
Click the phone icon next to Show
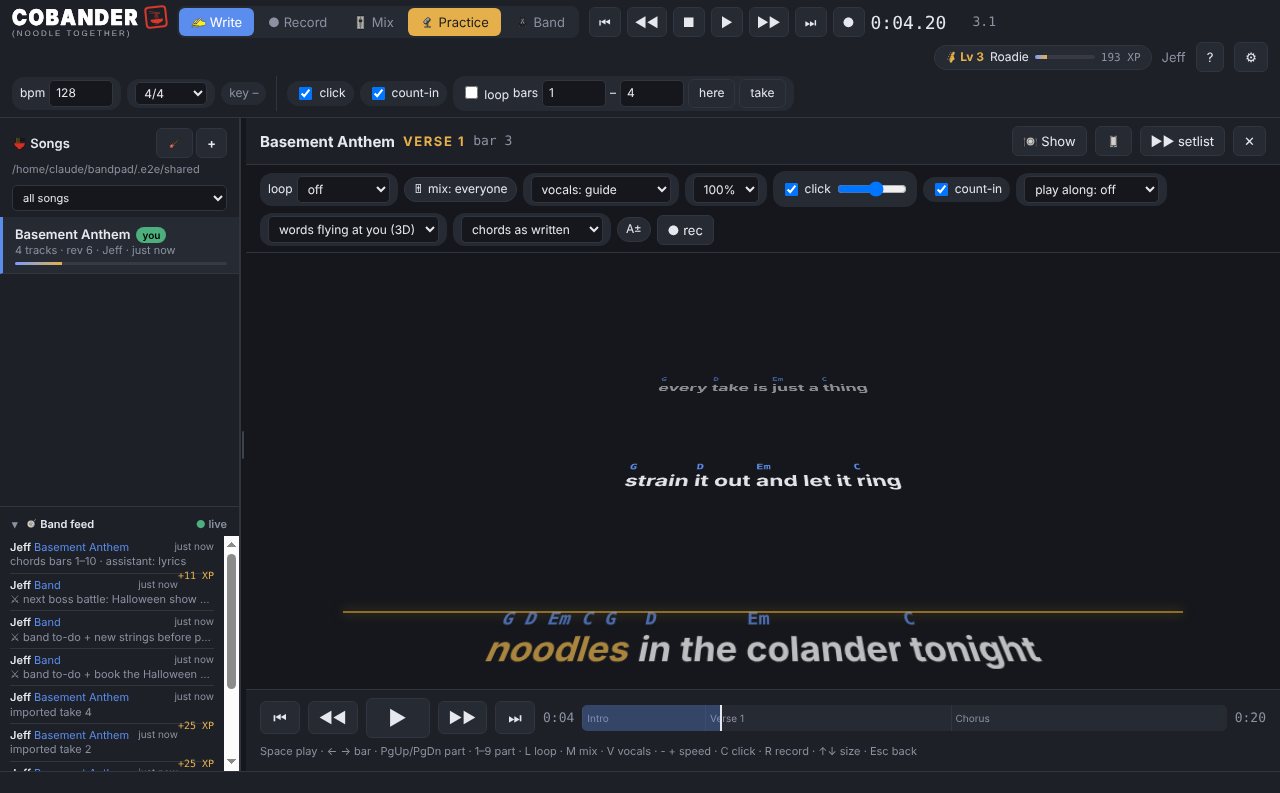pyautogui.click(x=1112, y=141)
